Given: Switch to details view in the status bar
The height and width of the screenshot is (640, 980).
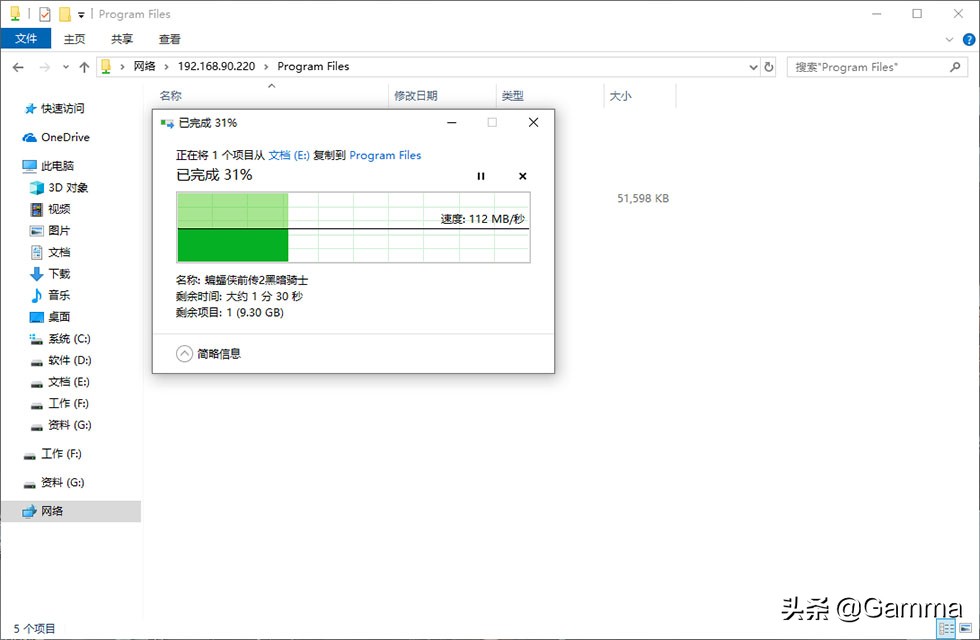Looking at the screenshot, I should pos(946,629).
